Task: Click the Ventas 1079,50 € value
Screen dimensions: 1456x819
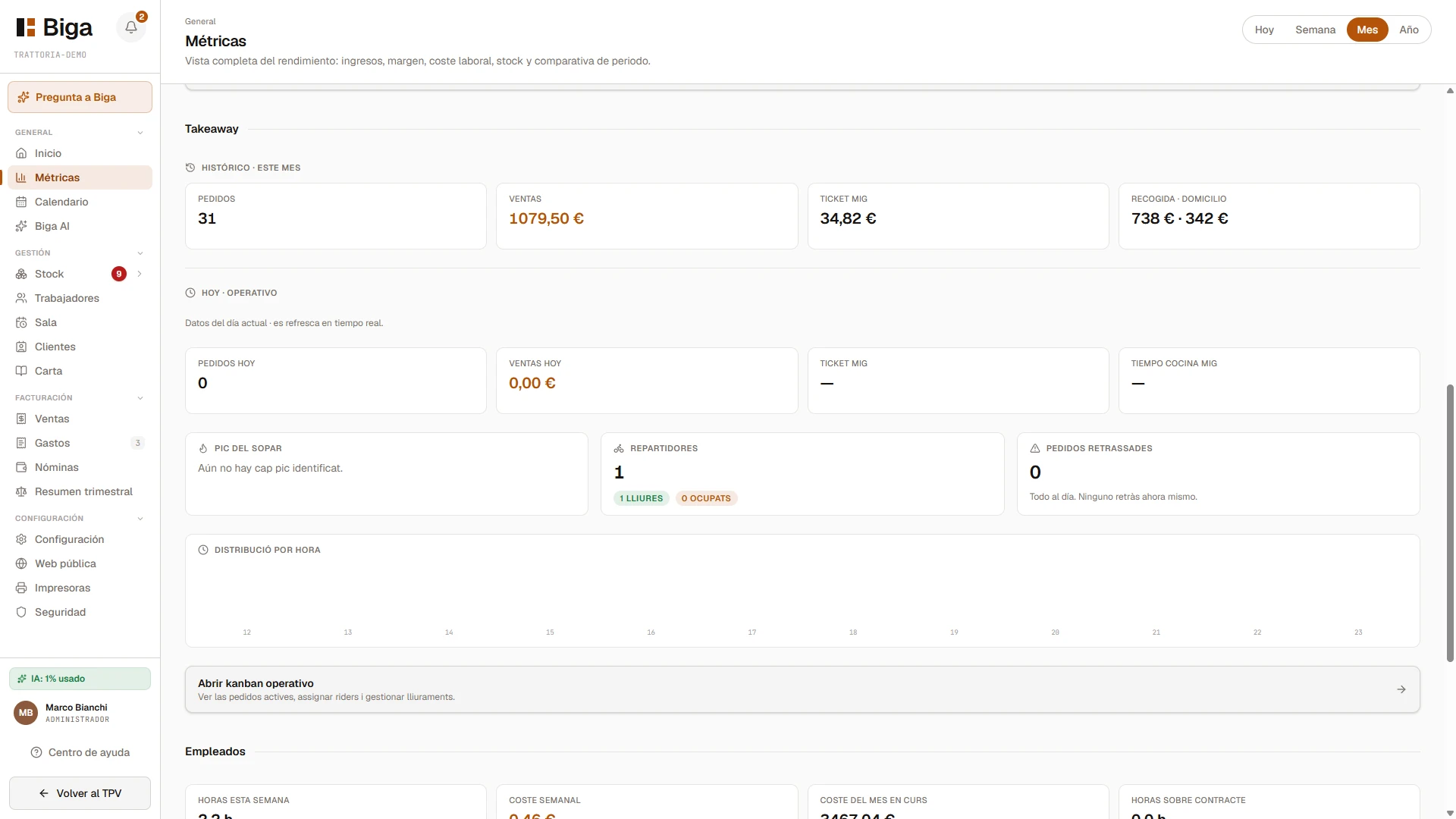Action: point(546,218)
